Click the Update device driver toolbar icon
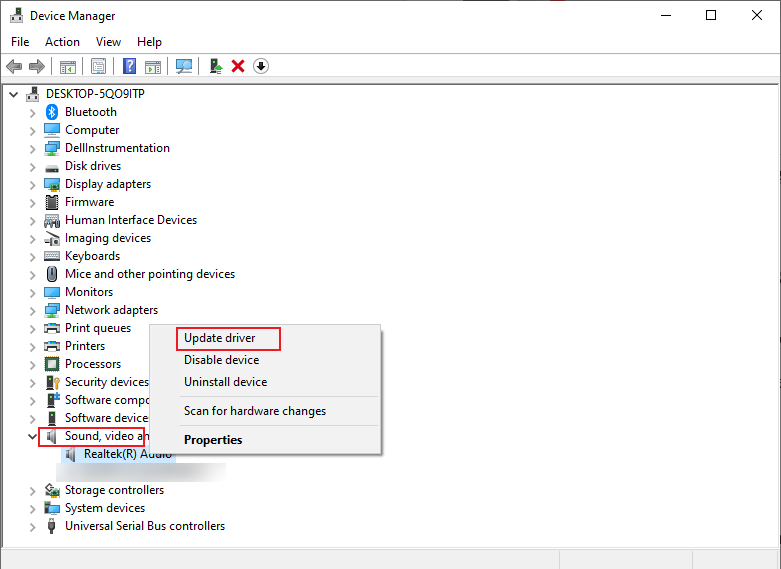This screenshot has height=569, width=781. [x=216, y=66]
